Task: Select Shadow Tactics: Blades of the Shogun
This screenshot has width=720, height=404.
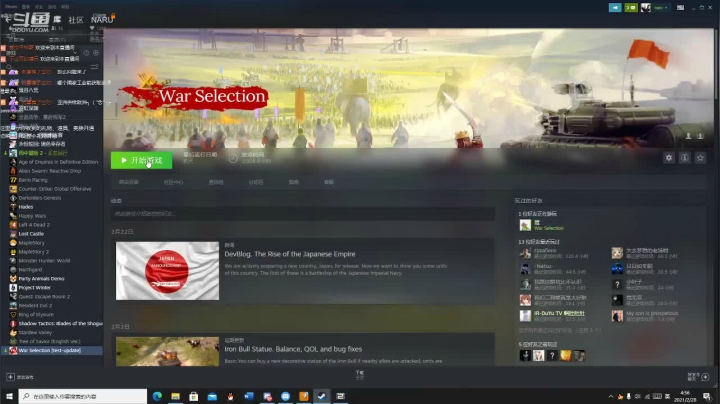Action: point(60,323)
